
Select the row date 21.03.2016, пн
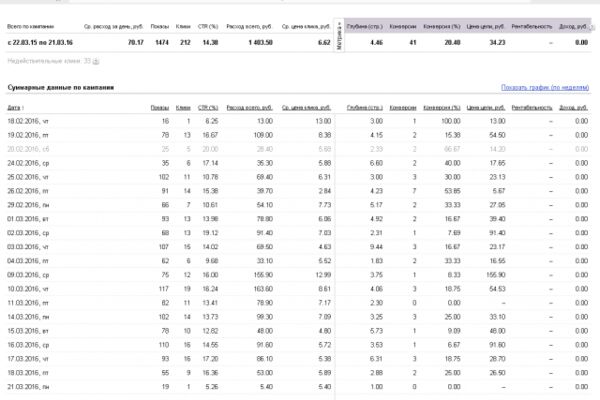pos(28,387)
